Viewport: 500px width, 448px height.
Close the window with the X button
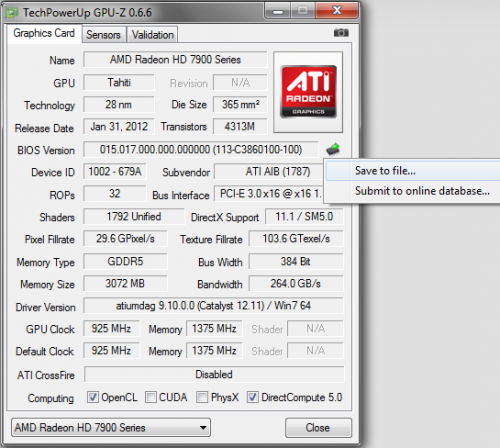pos(337,11)
